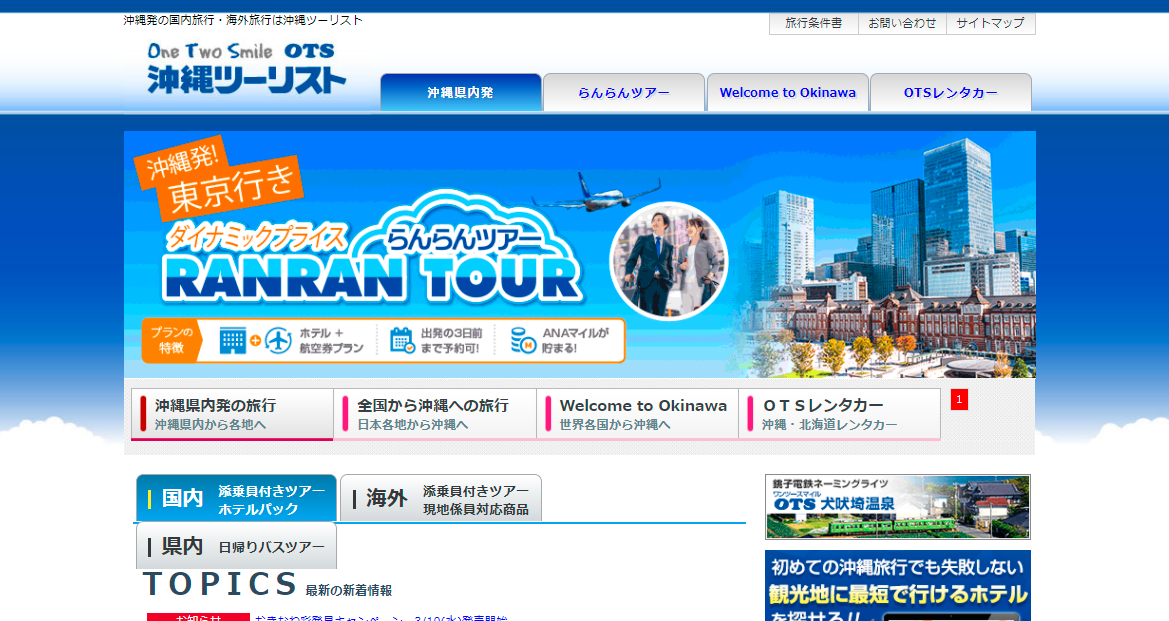Go to the OTSレンタカー tab
This screenshot has width=1169, height=621.
tap(951, 92)
